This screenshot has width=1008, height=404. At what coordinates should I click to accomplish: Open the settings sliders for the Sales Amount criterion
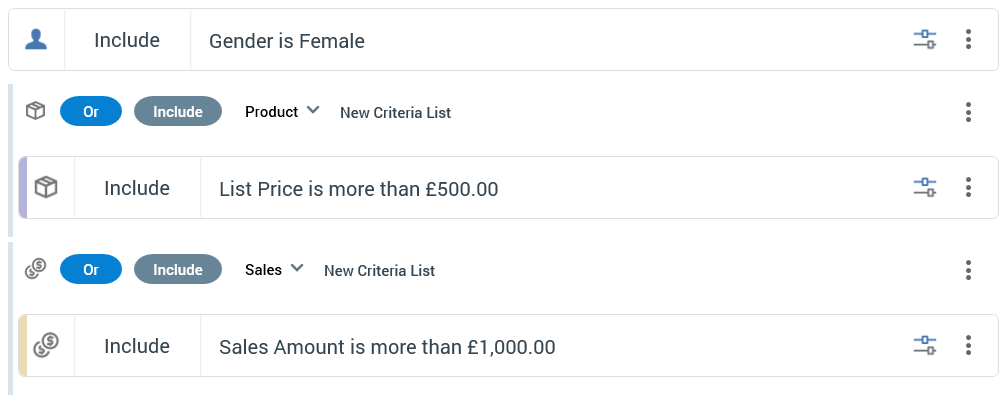pos(924,346)
